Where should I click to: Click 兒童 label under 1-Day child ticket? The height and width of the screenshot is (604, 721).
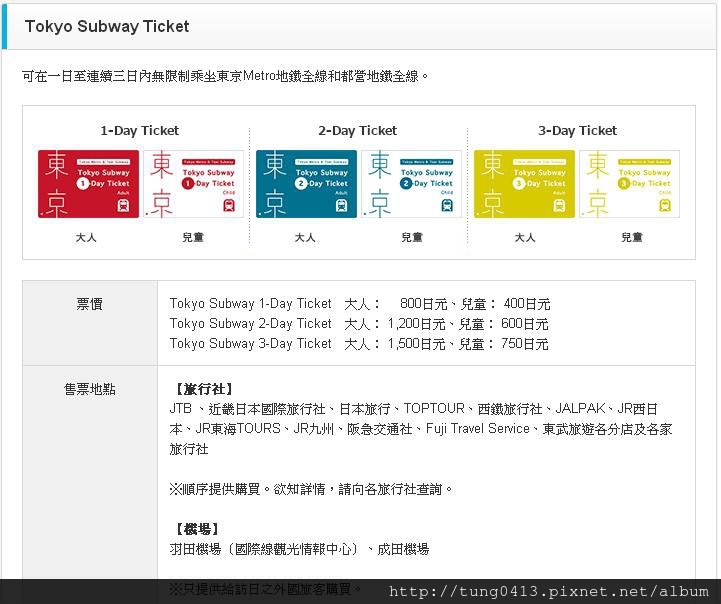point(193,238)
